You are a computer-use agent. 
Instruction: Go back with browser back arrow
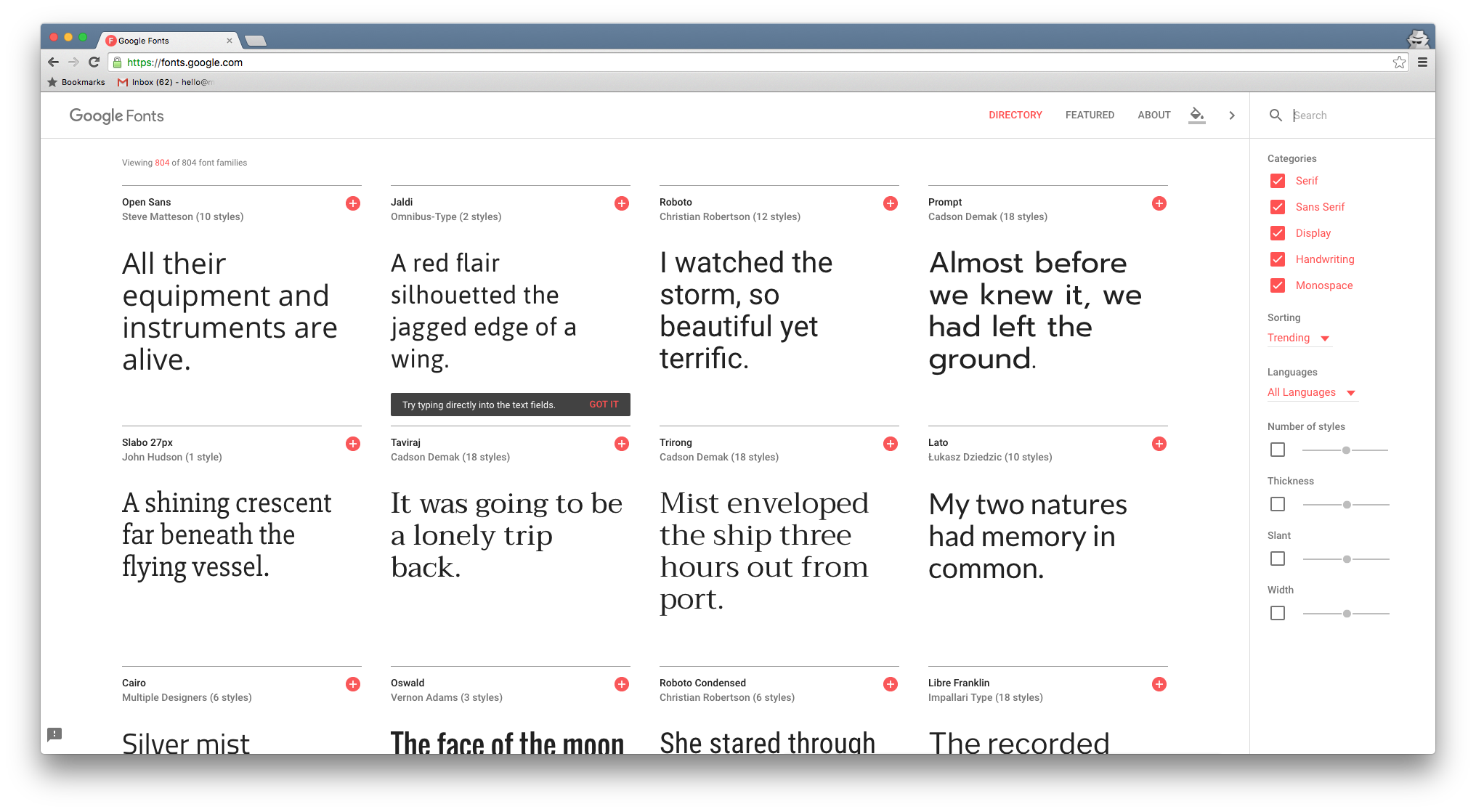pos(53,62)
